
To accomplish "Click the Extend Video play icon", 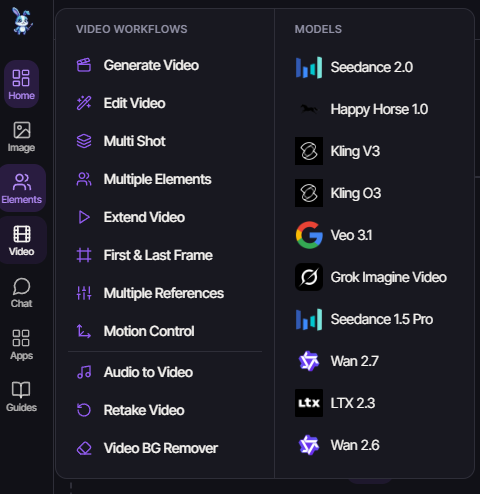I will coord(84,217).
